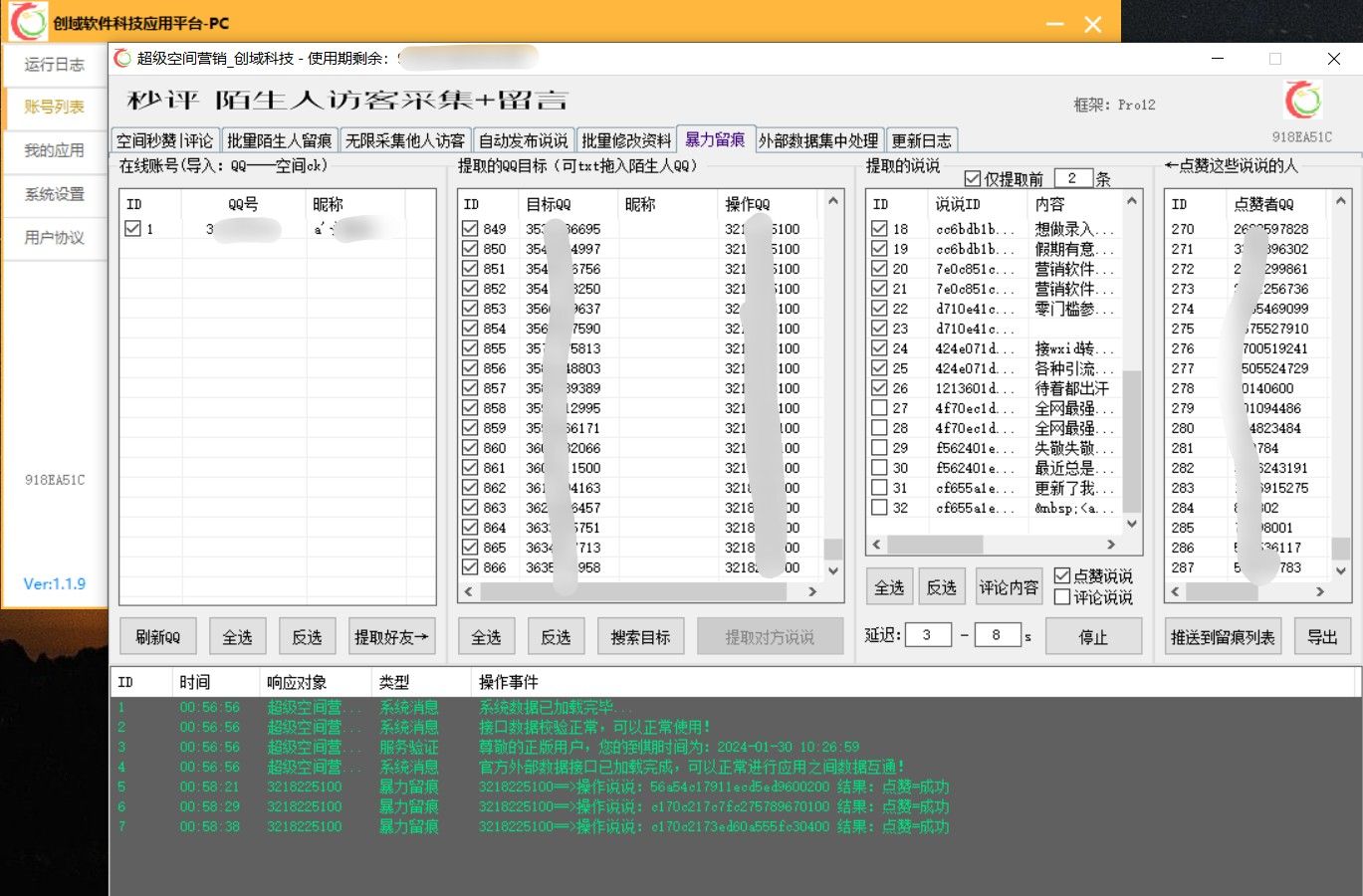Check the 说说 row 32 checkbox
This screenshot has width=1363, height=896.
(x=879, y=508)
